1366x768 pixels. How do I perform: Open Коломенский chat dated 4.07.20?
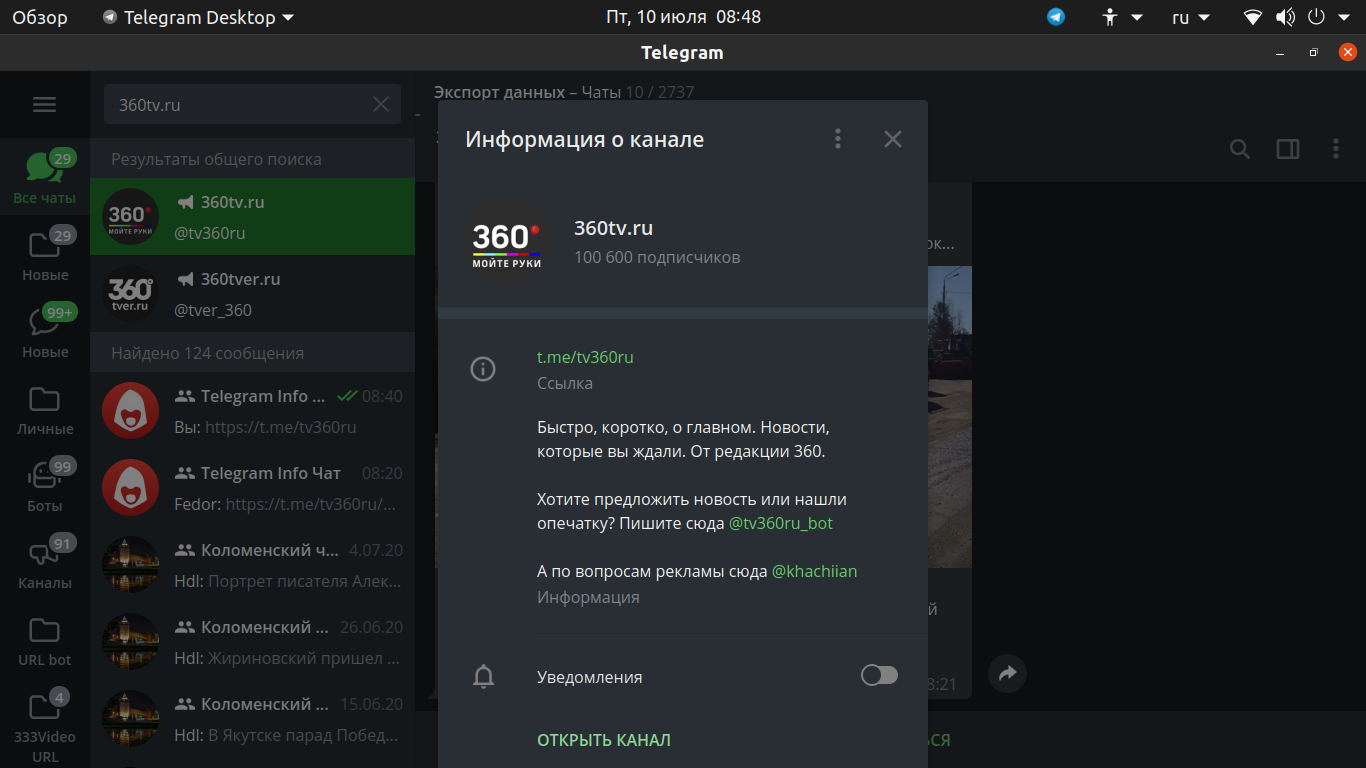pos(252,565)
